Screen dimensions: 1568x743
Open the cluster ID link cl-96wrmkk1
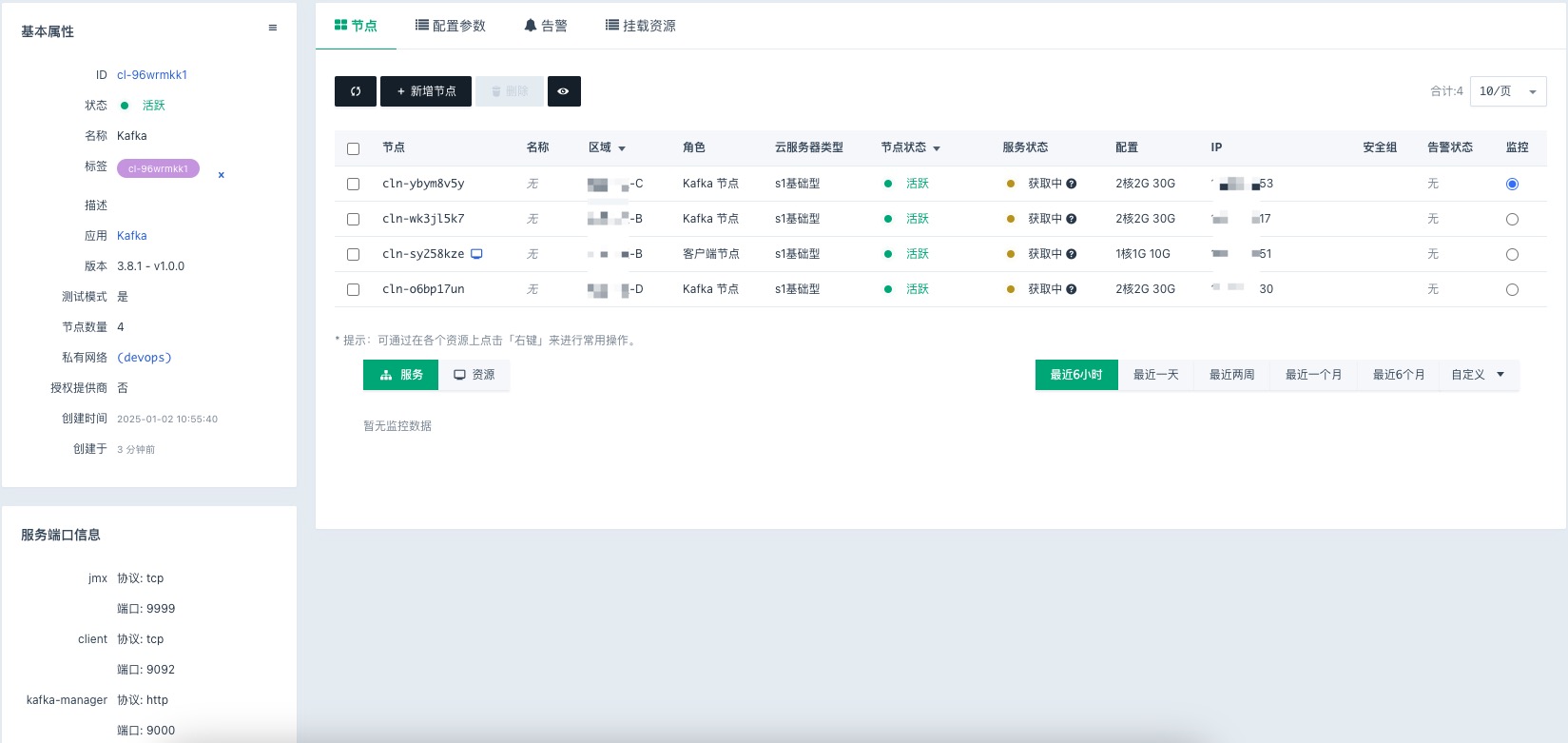pyautogui.click(x=152, y=75)
